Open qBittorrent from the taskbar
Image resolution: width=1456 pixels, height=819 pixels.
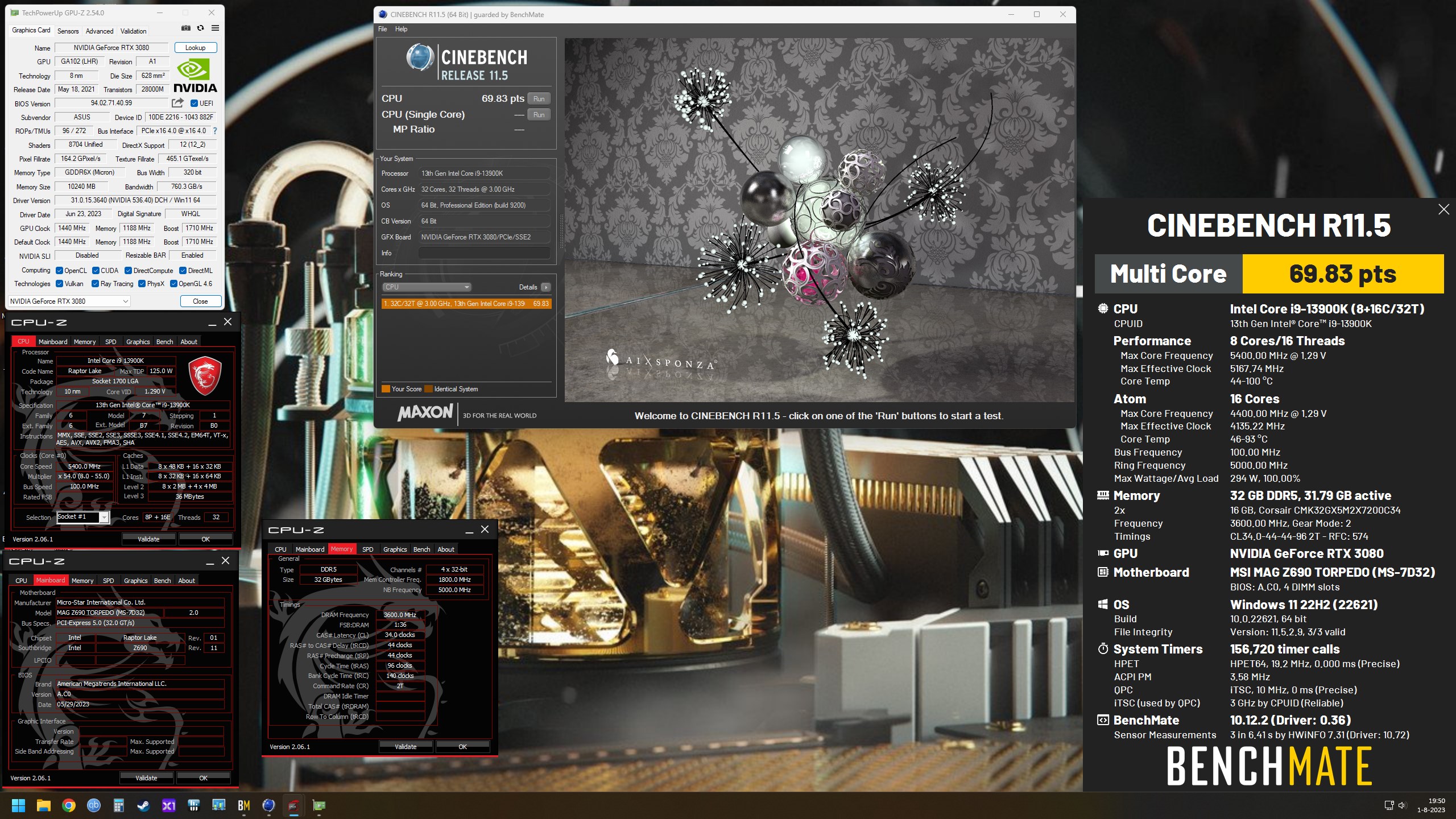94,805
